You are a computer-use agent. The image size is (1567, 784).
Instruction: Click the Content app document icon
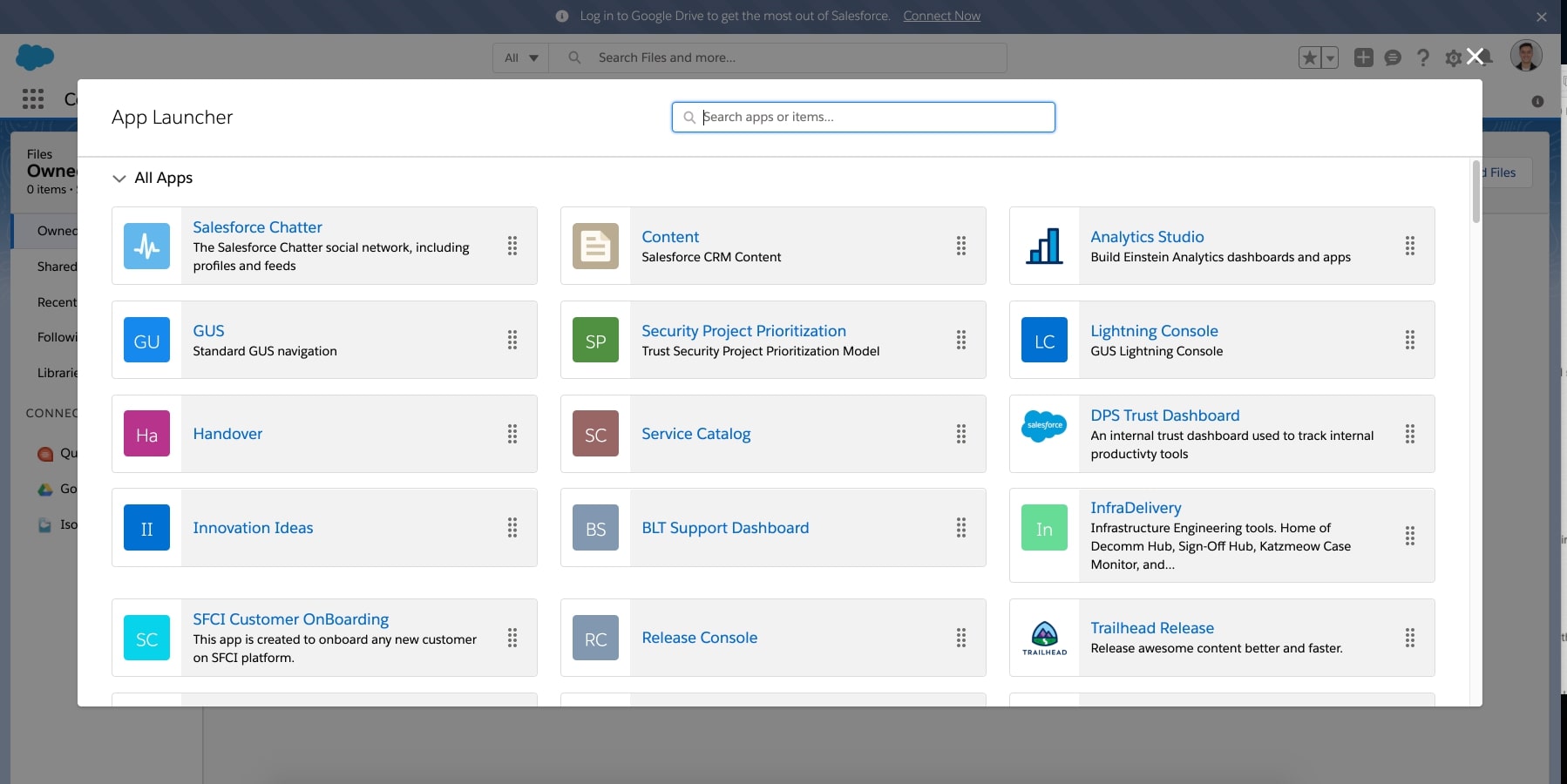coord(595,246)
